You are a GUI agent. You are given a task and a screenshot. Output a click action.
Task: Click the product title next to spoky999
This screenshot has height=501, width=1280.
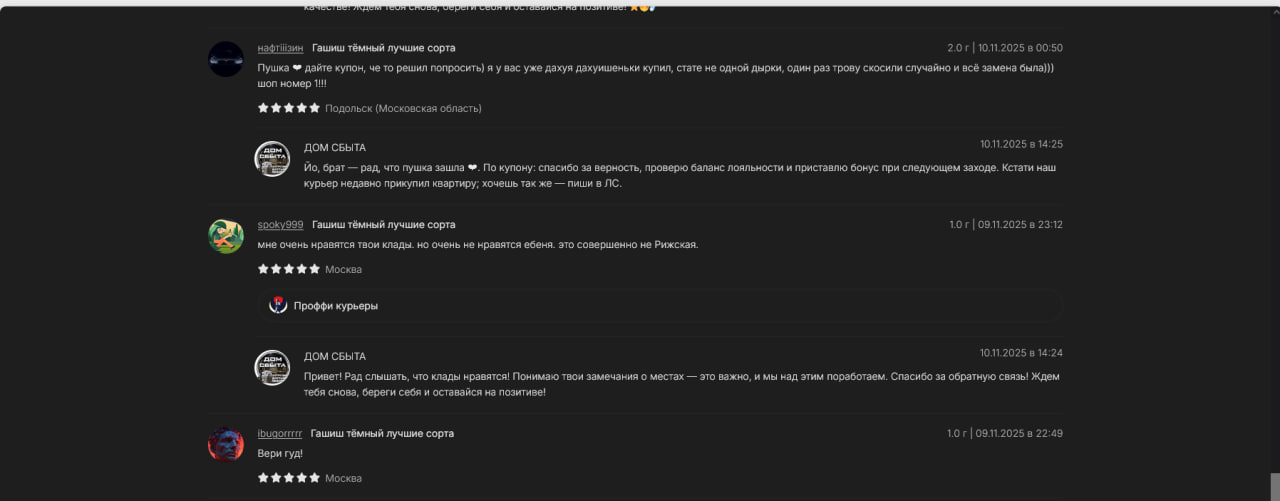coord(383,225)
